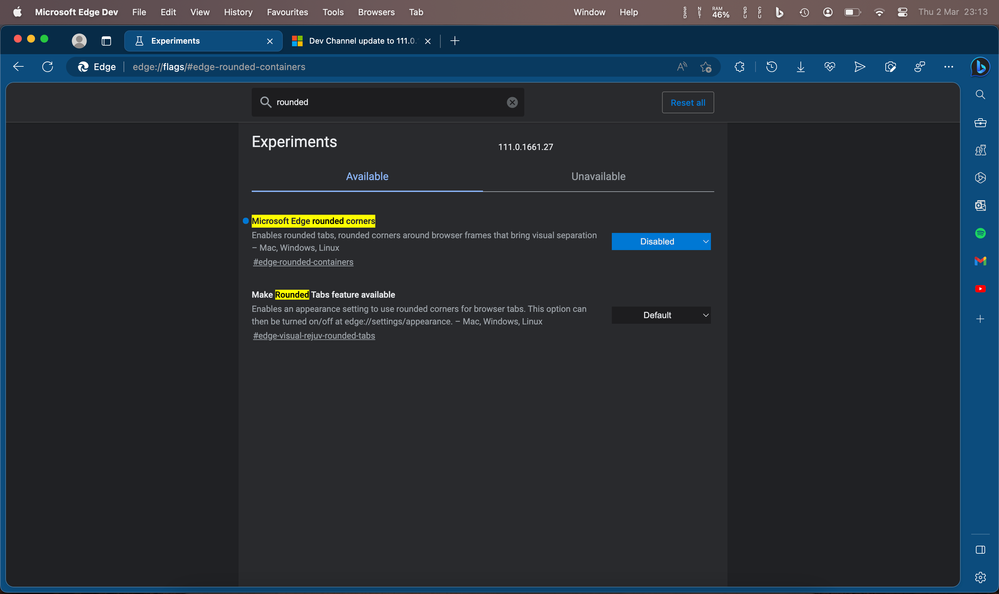
Task: Open YouTube in the sidebar
Action: pos(980,289)
